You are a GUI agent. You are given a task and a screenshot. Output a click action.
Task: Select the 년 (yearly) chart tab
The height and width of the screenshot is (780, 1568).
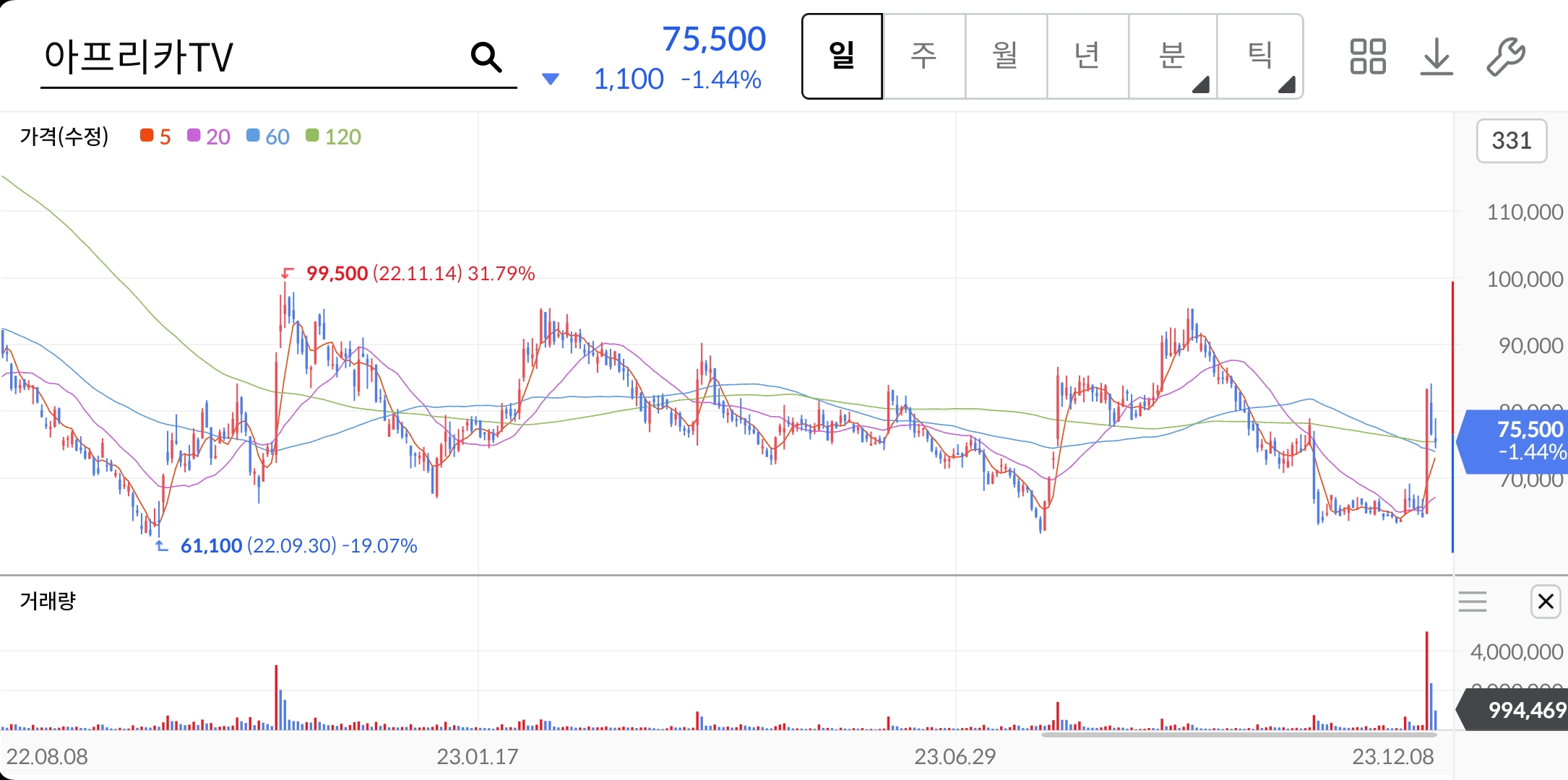[1087, 56]
